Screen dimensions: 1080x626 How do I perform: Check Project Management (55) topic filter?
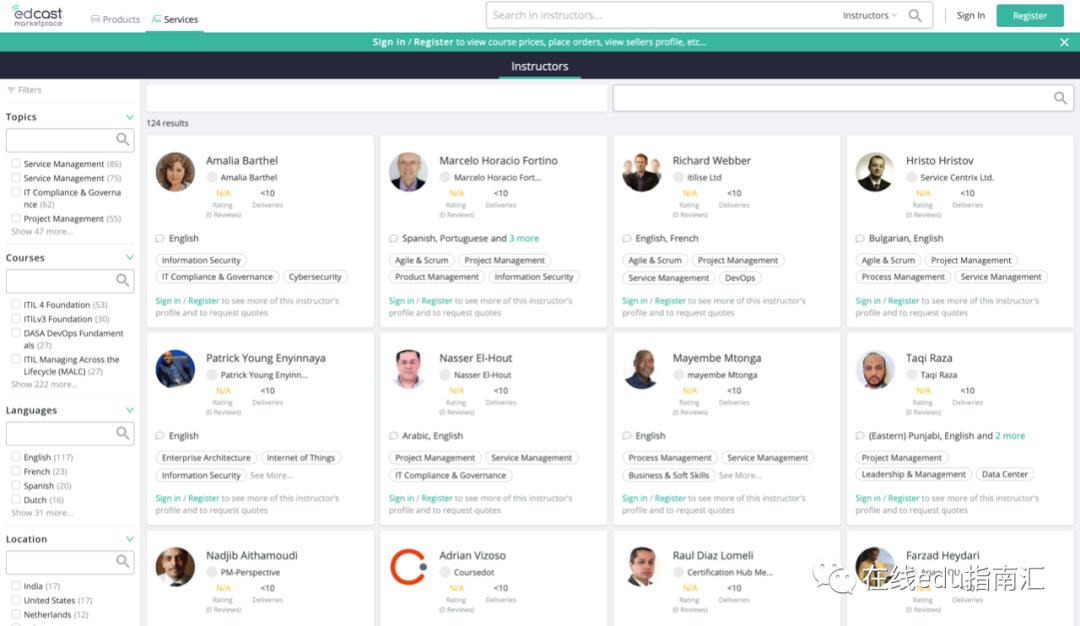coord(15,218)
